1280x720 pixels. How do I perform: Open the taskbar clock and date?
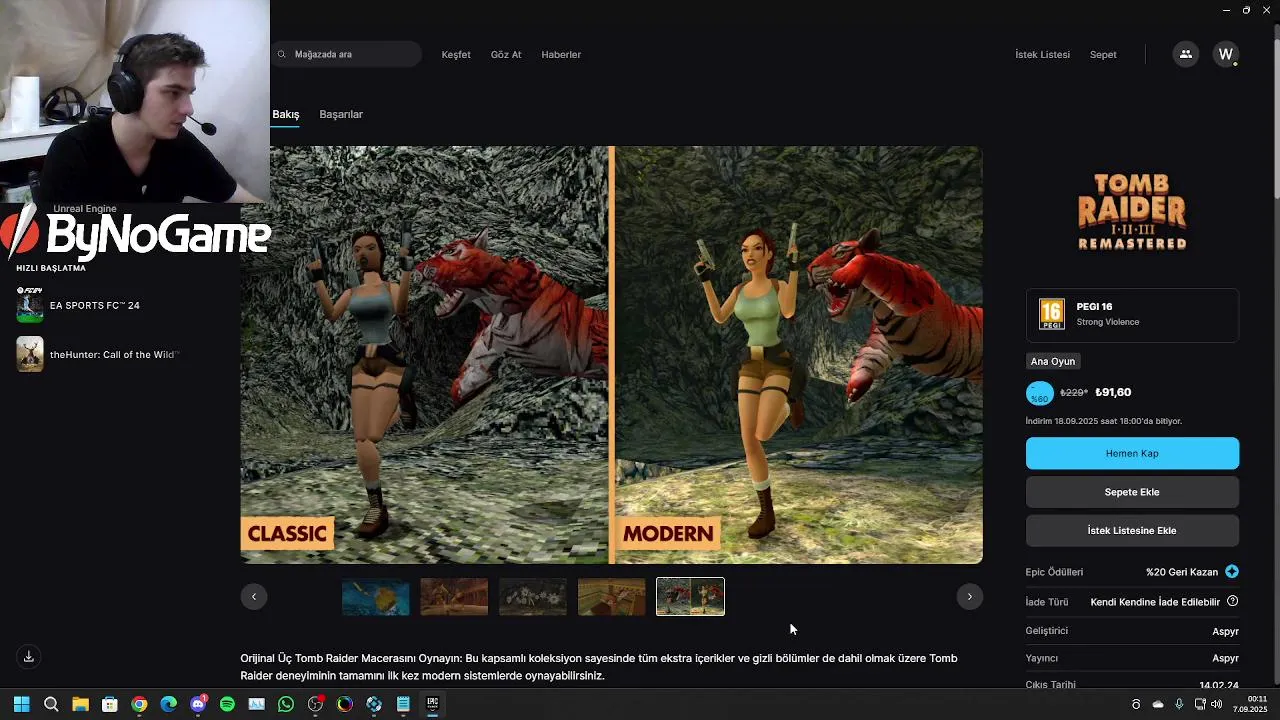coord(1249,704)
